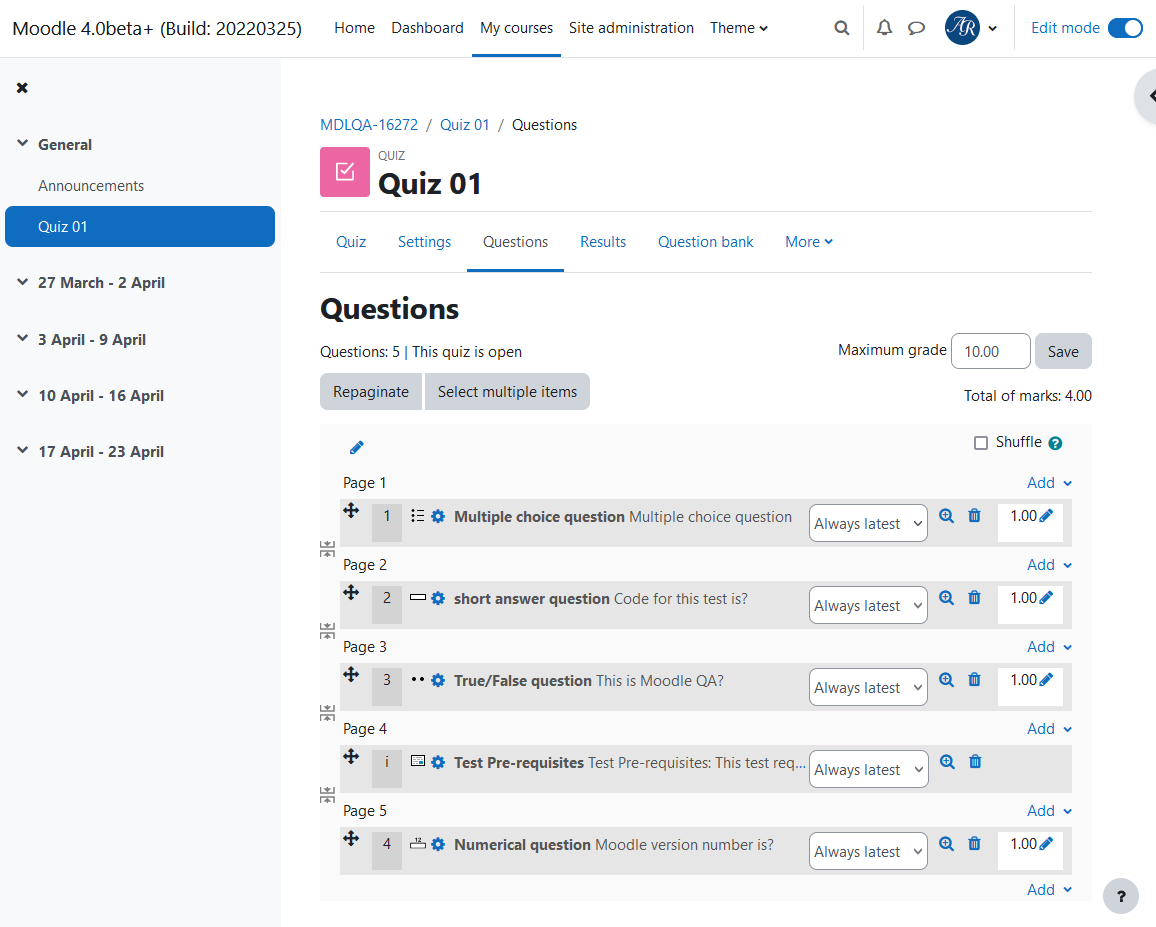The height and width of the screenshot is (927, 1156).
Task: Delete short answer question with trash icon
Action: click(975, 597)
